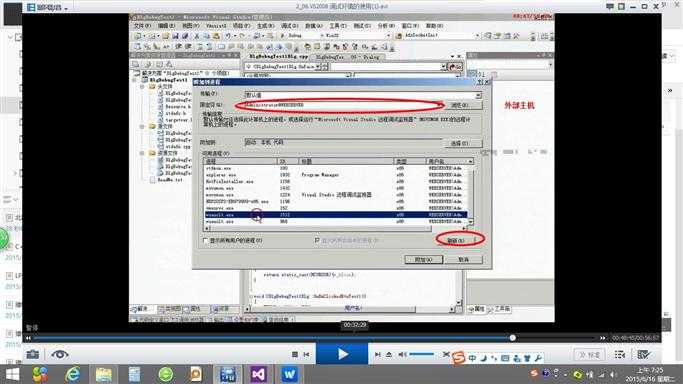Open the 传输 transport dropdown in dialog
The image size is (683, 384).
pos(363,95)
